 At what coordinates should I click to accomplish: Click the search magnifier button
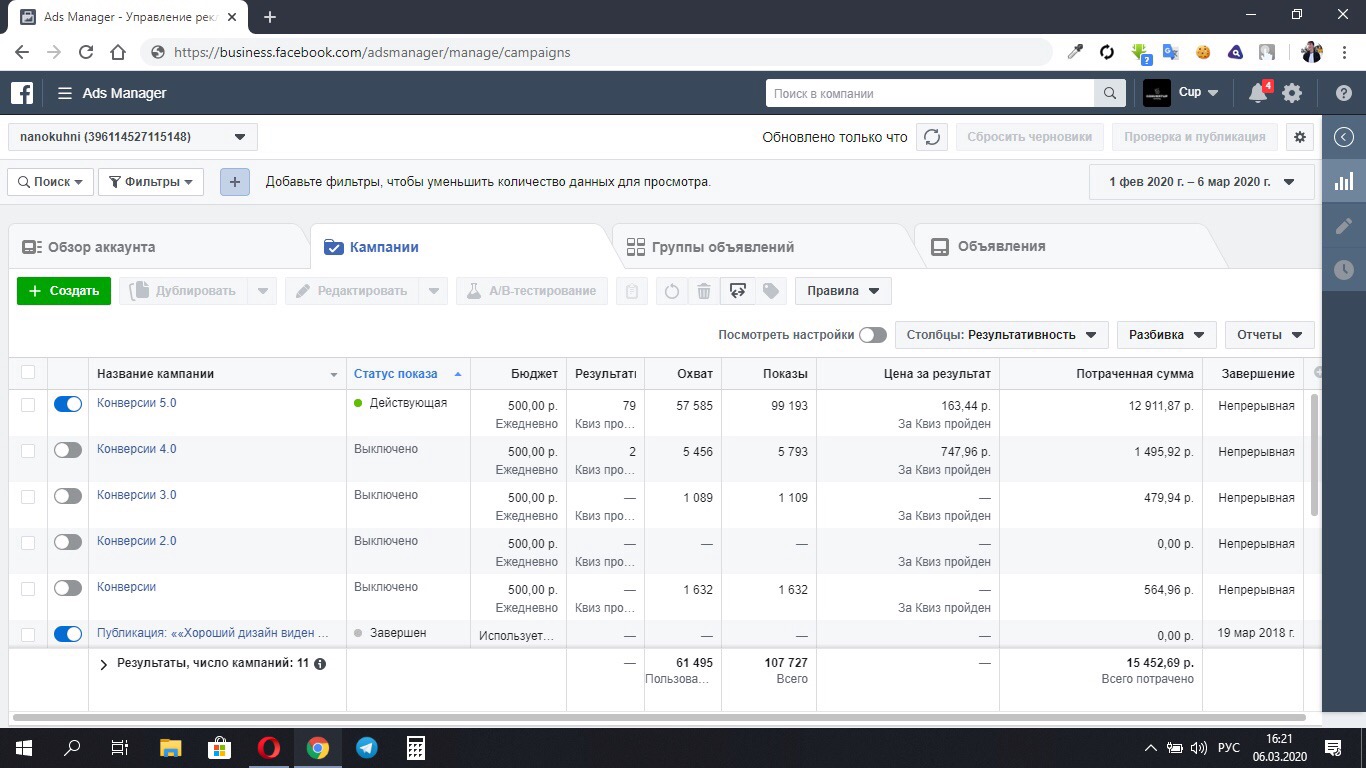tap(1109, 93)
